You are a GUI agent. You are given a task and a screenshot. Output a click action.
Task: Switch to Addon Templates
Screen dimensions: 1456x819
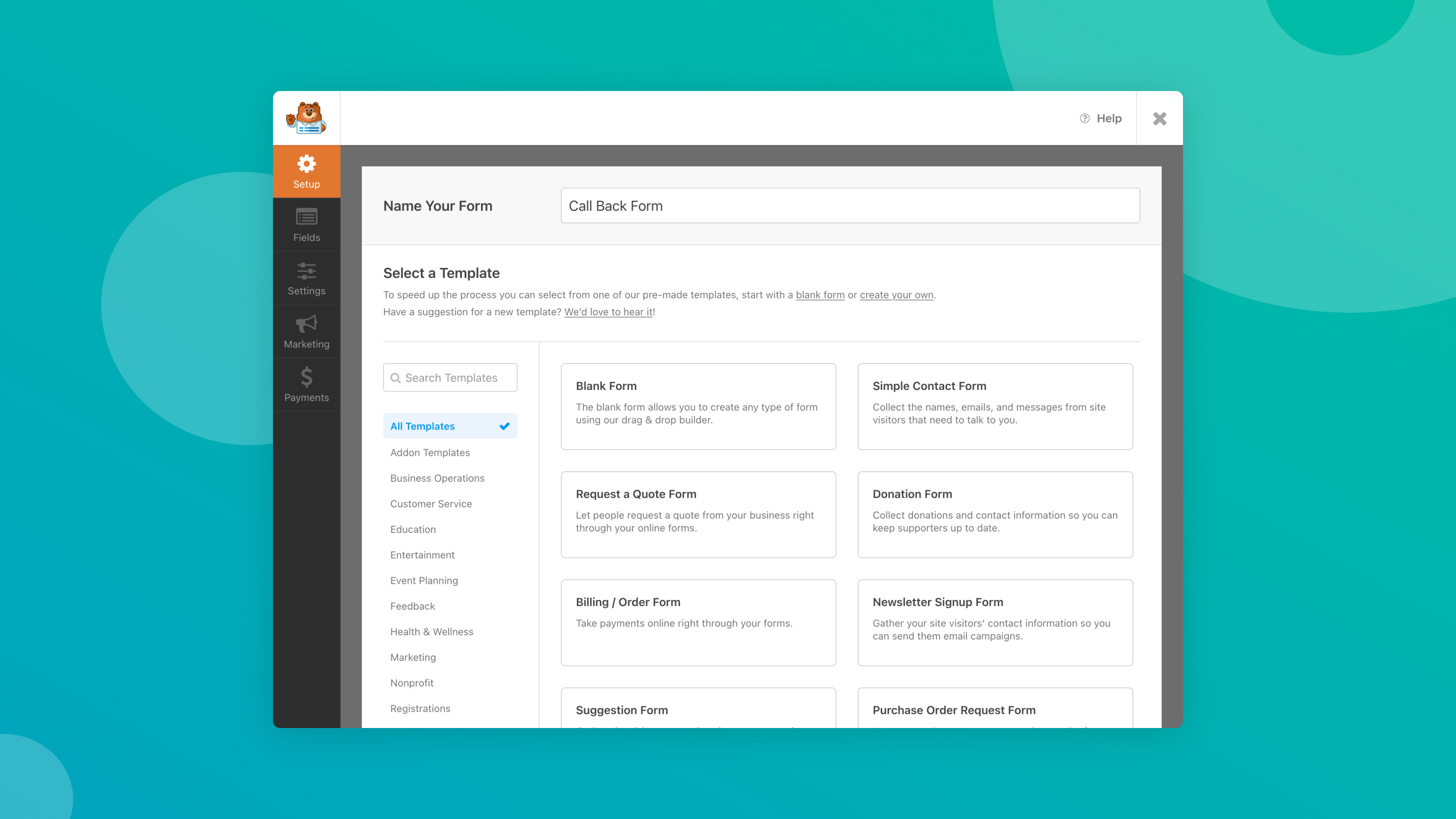click(430, 452)
